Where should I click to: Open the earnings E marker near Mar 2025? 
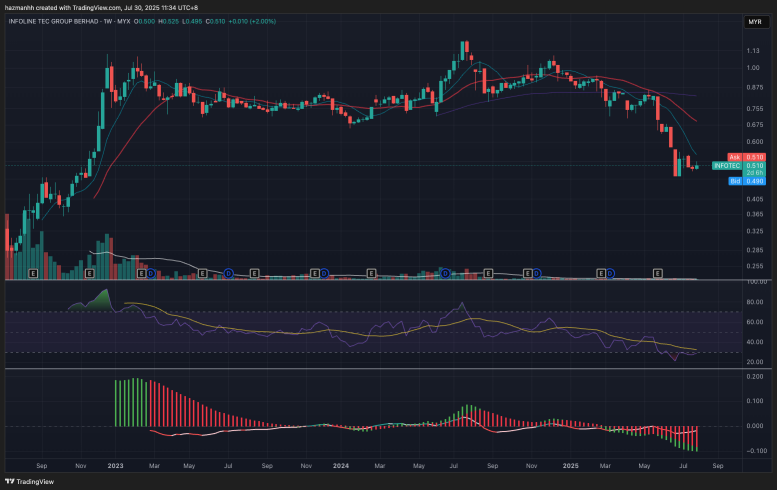pyautogui.click(x=601, y=273)
